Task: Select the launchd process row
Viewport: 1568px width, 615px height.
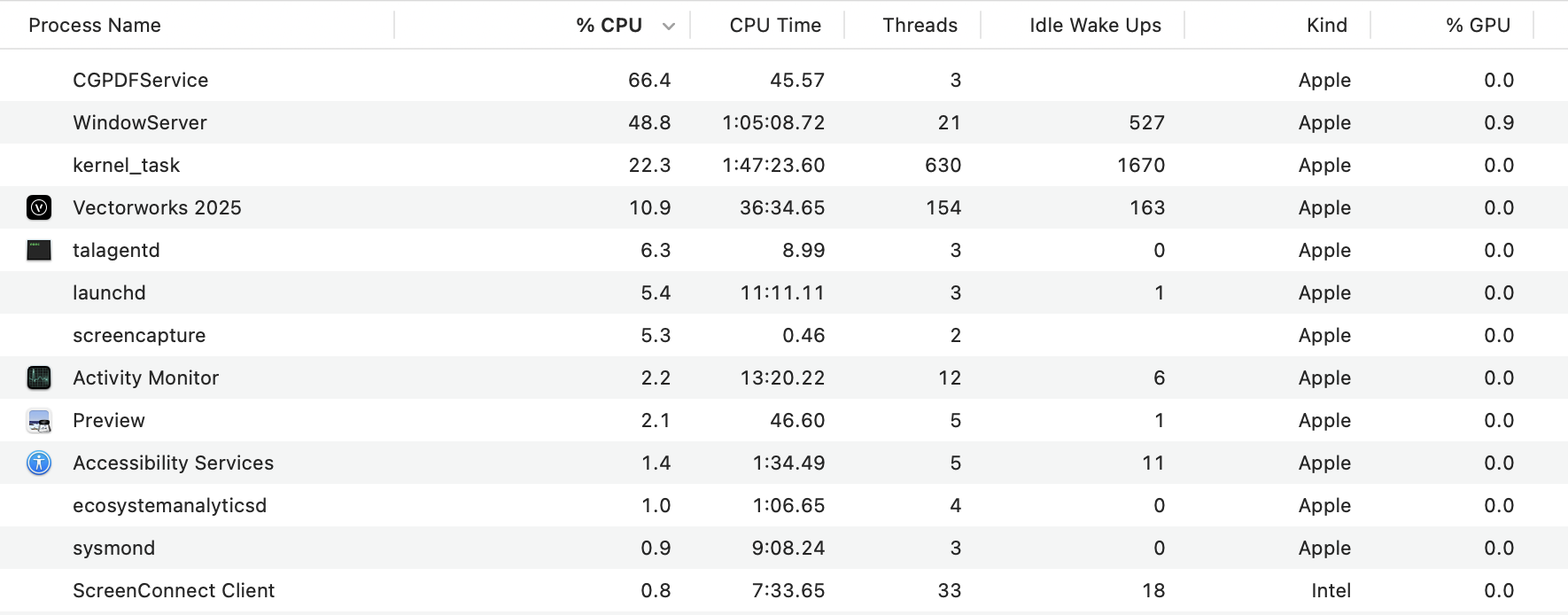Action: click(x=109, y=292)
